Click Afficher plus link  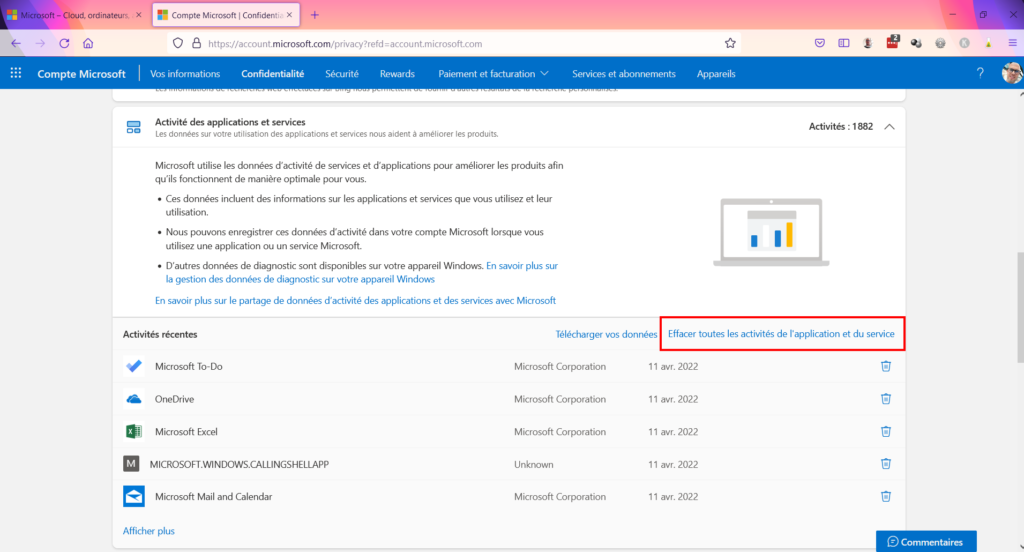149,530
